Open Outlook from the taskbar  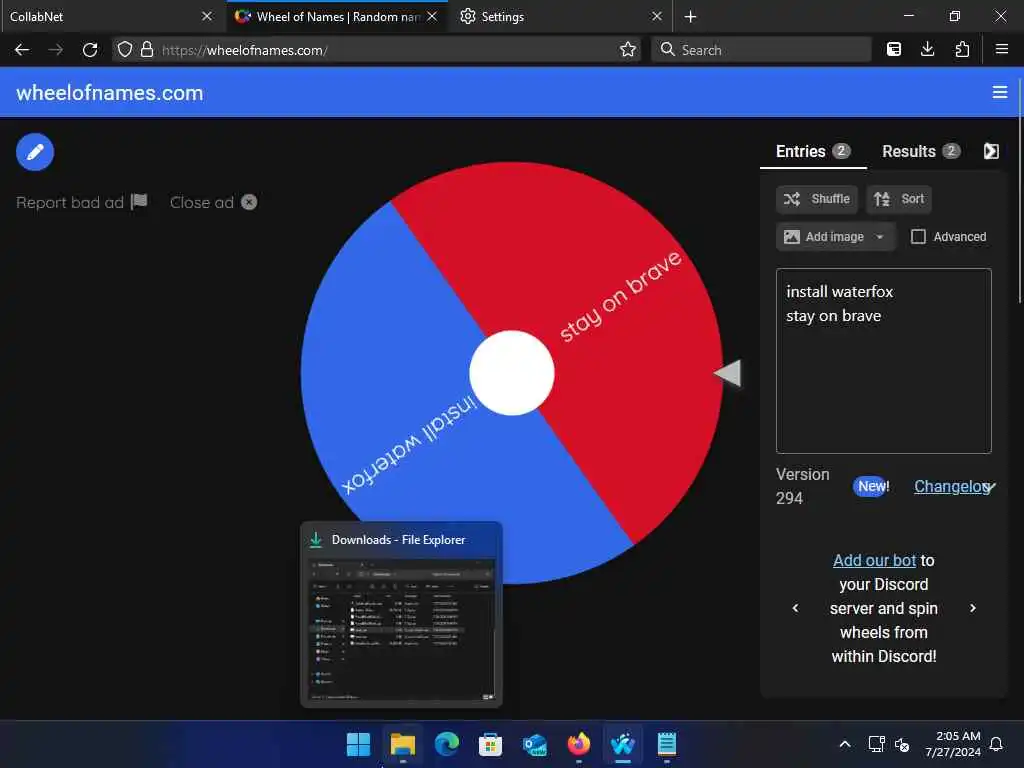pos(535,744)
